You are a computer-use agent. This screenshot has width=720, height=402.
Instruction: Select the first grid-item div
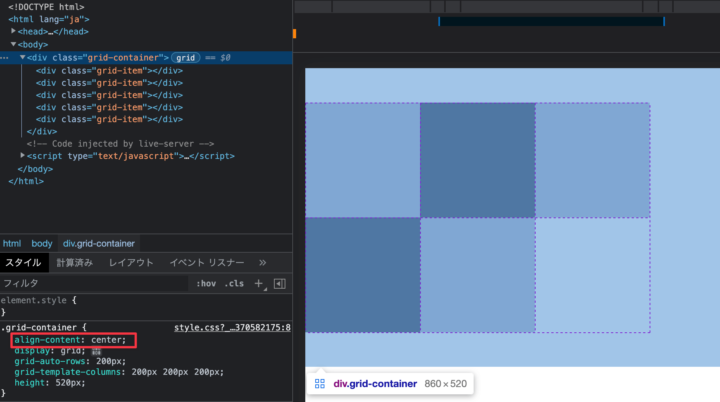click(x=109, y=71)
